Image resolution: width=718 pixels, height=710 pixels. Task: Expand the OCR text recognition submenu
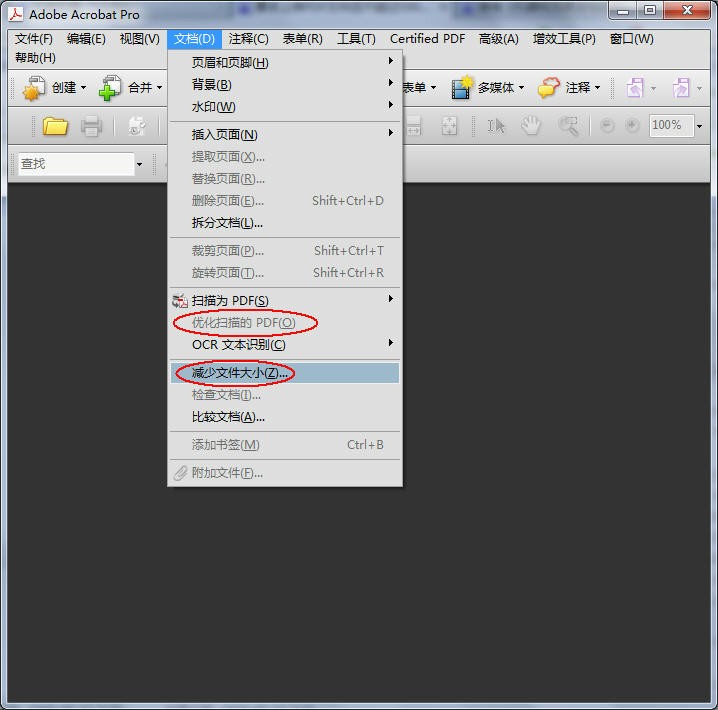285,345
